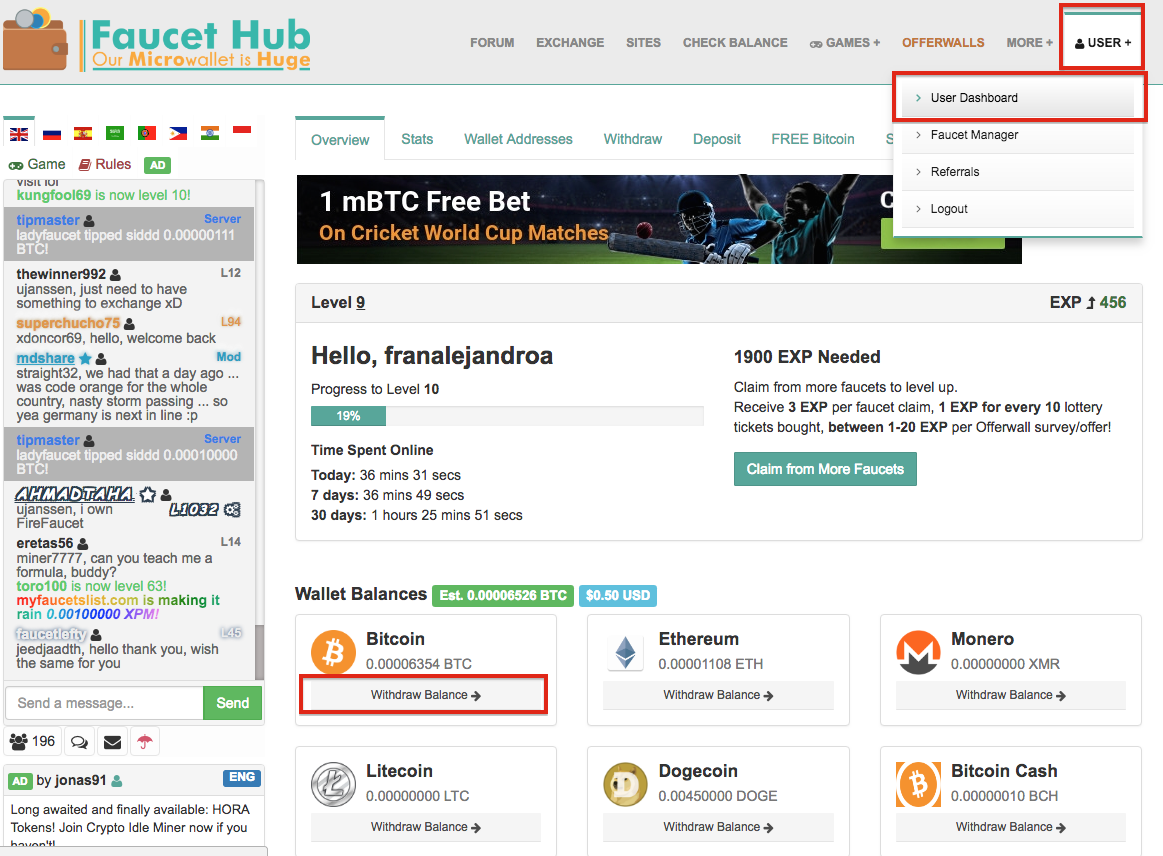Open the cricket free bet banner ad
This screenshot has width=1163, height=856.
[x=595, y=220]
